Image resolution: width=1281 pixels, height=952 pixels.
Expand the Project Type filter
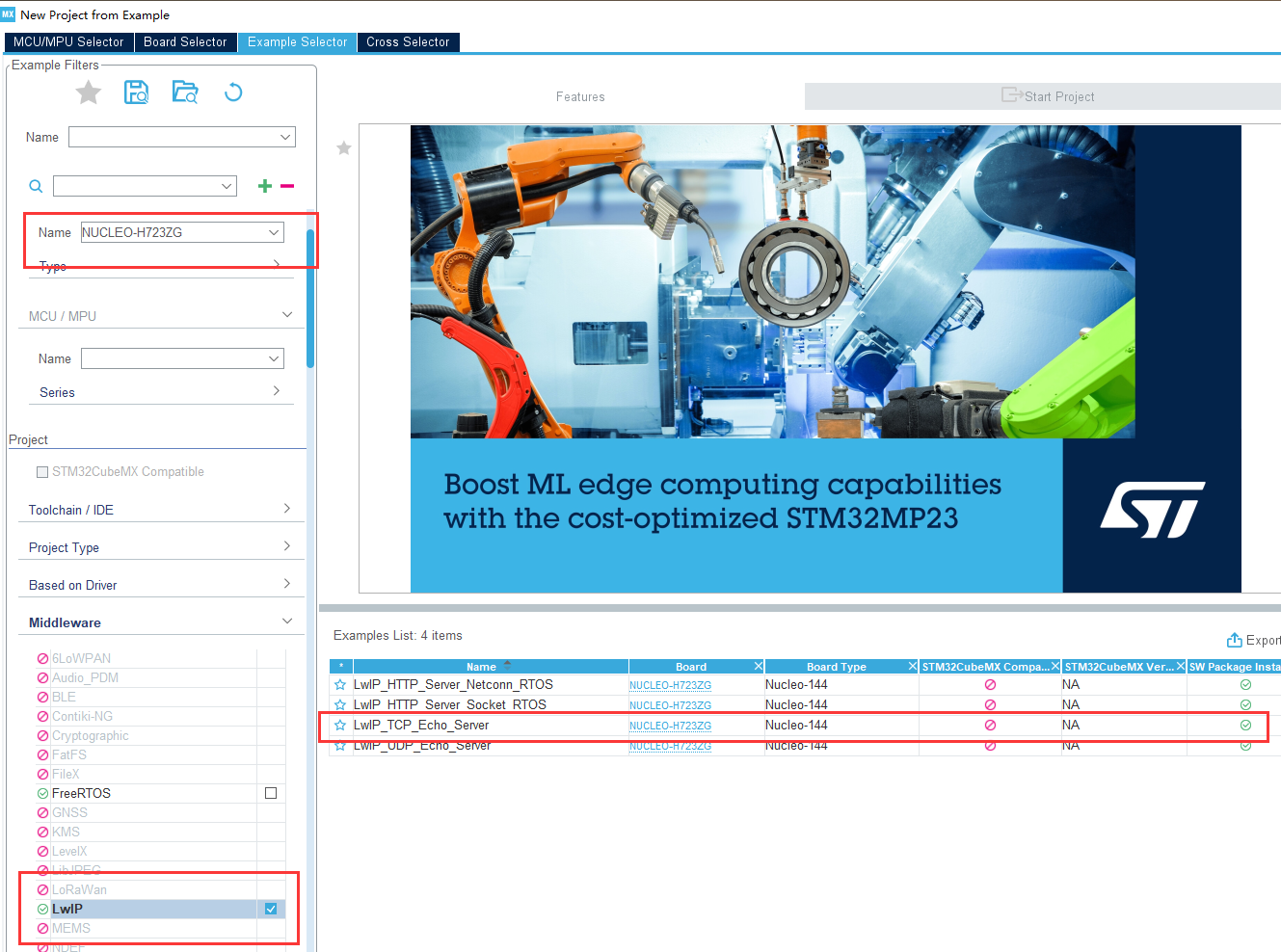point(287,546)
